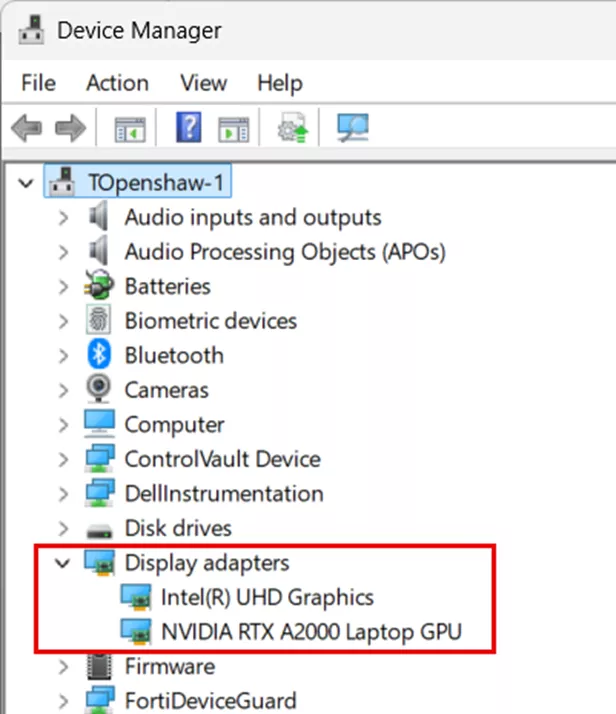This screenshot has width=616, height=714.
Task: Click the Firmware chip icon
Action: pyautogui.click(x=99, y=666)
